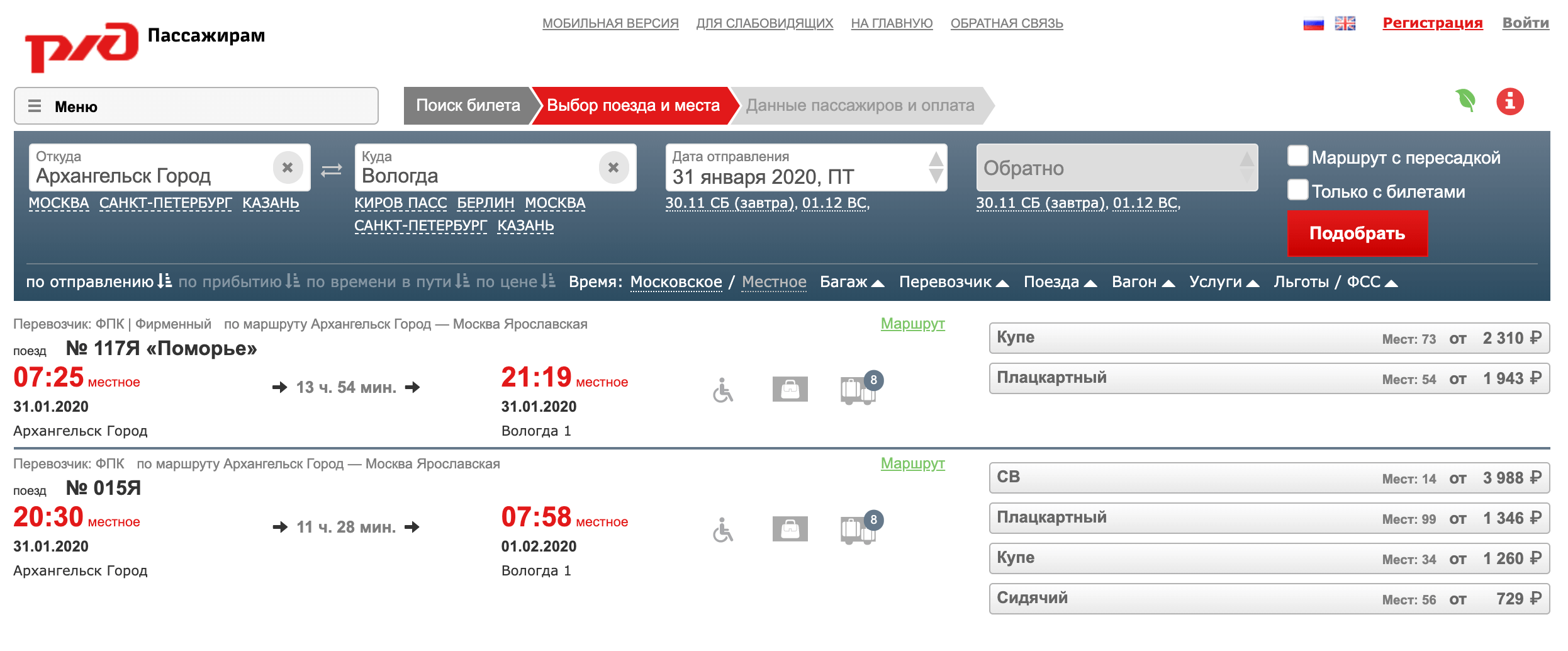Select Плацкартный for 1 346 ₽
This screenshot has height=651, width=1568.
(1269, 518)
